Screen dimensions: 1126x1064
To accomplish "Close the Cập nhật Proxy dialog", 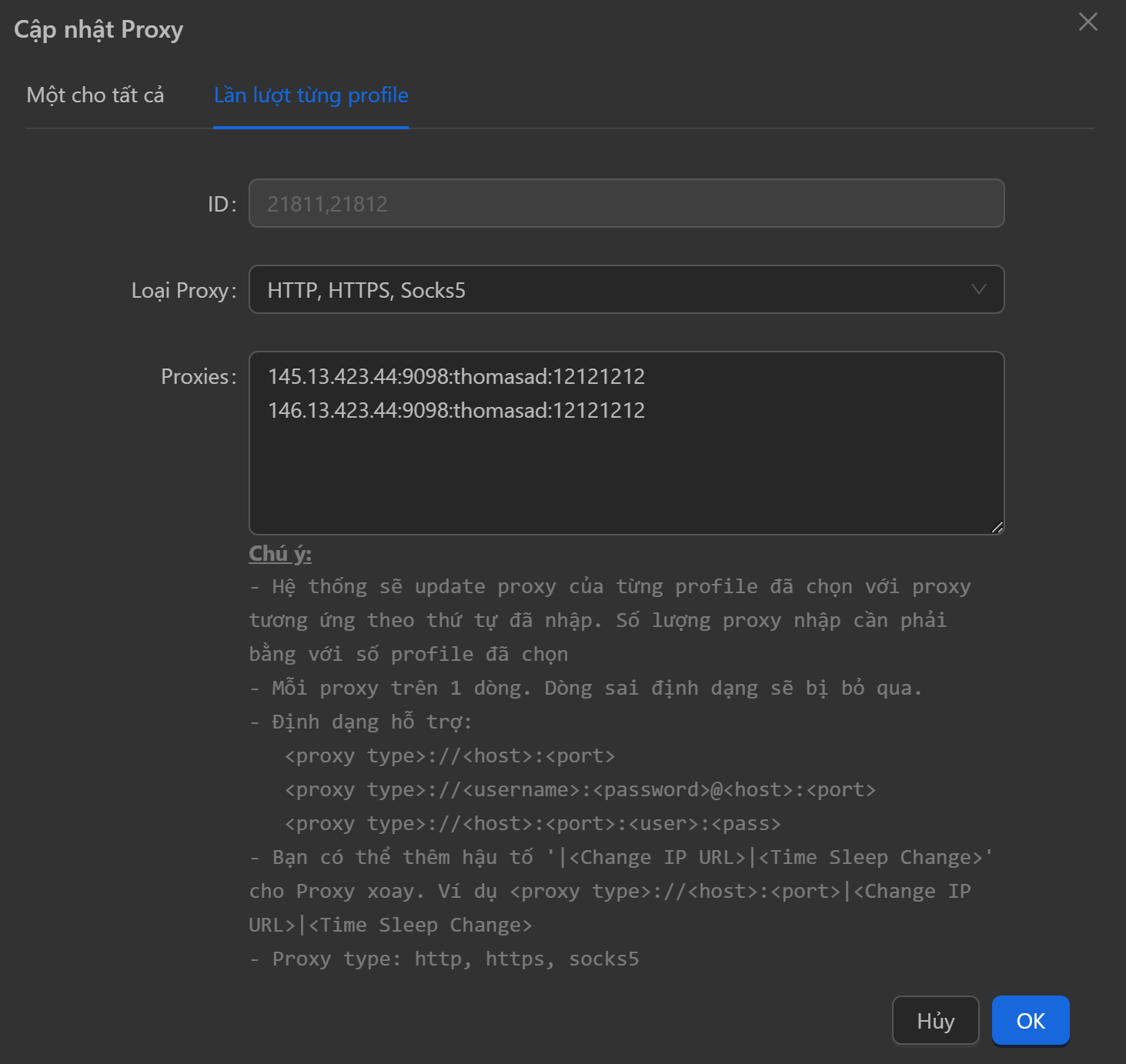I will 1088,22.
